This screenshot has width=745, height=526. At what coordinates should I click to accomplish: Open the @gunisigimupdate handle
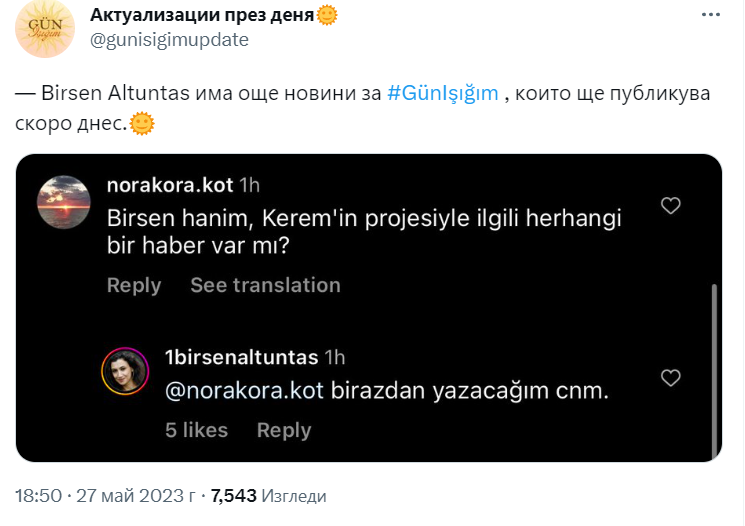point(169,40)
